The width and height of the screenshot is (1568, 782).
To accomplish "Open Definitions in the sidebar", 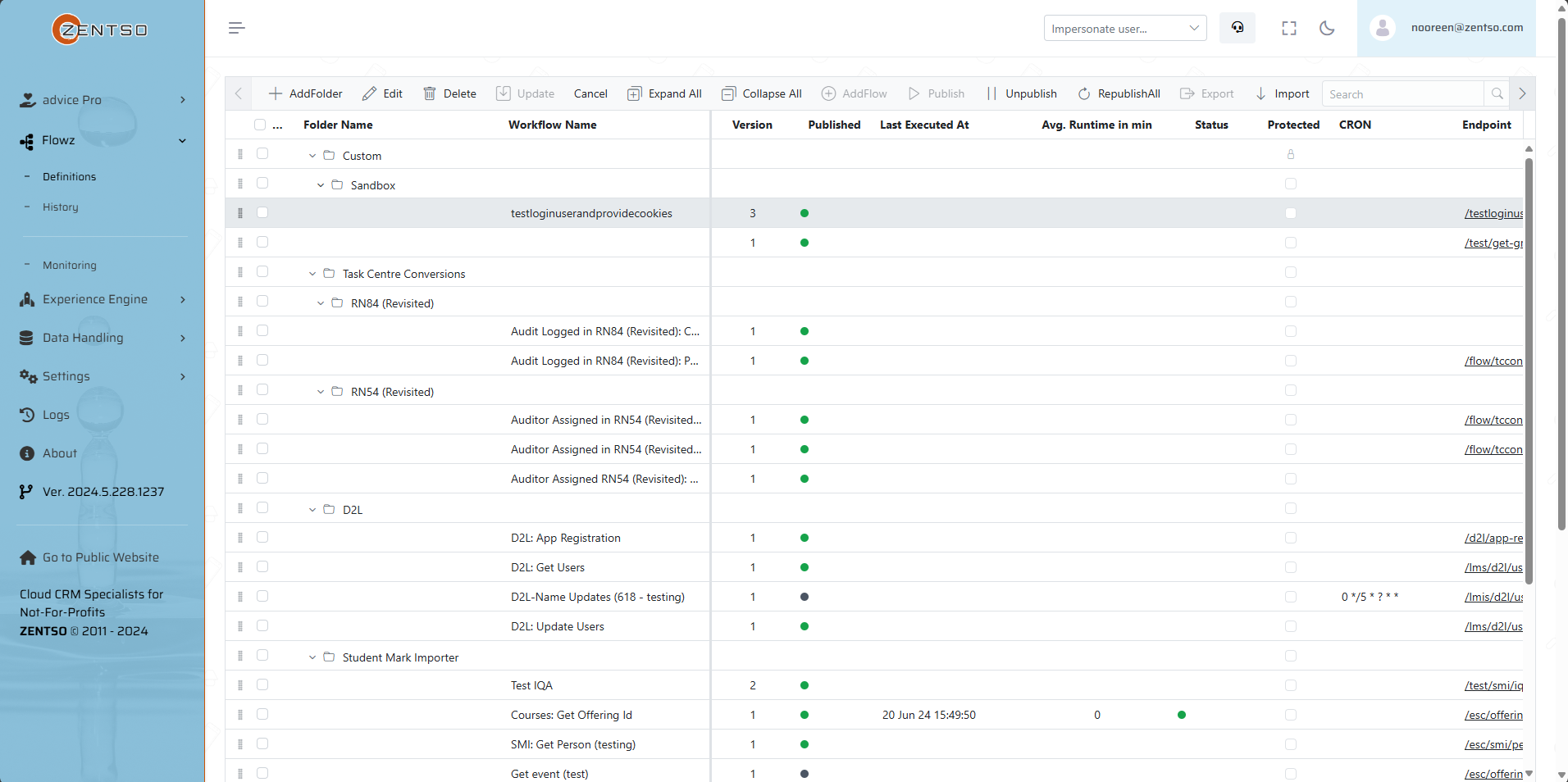I will [69, 176].
